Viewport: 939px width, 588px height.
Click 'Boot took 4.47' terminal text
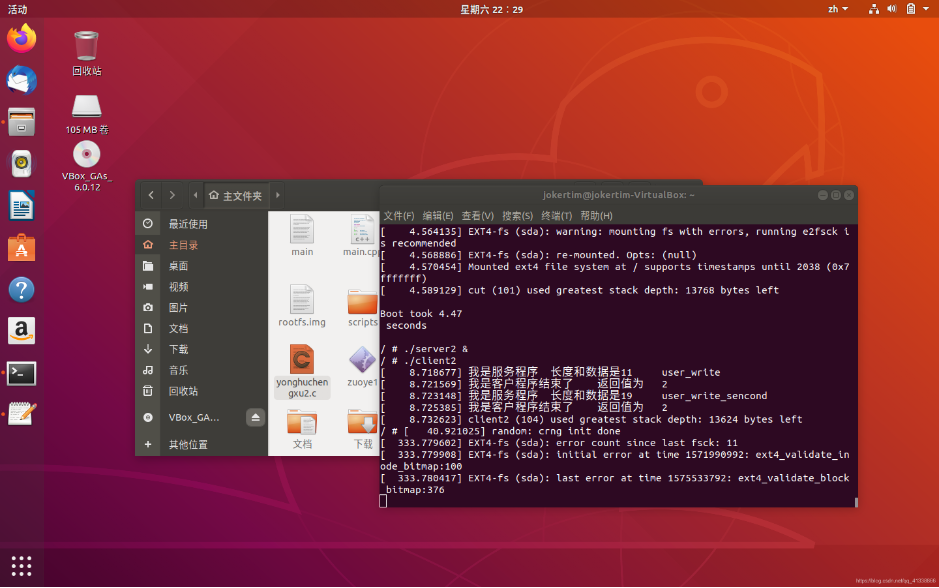(421, 314)
